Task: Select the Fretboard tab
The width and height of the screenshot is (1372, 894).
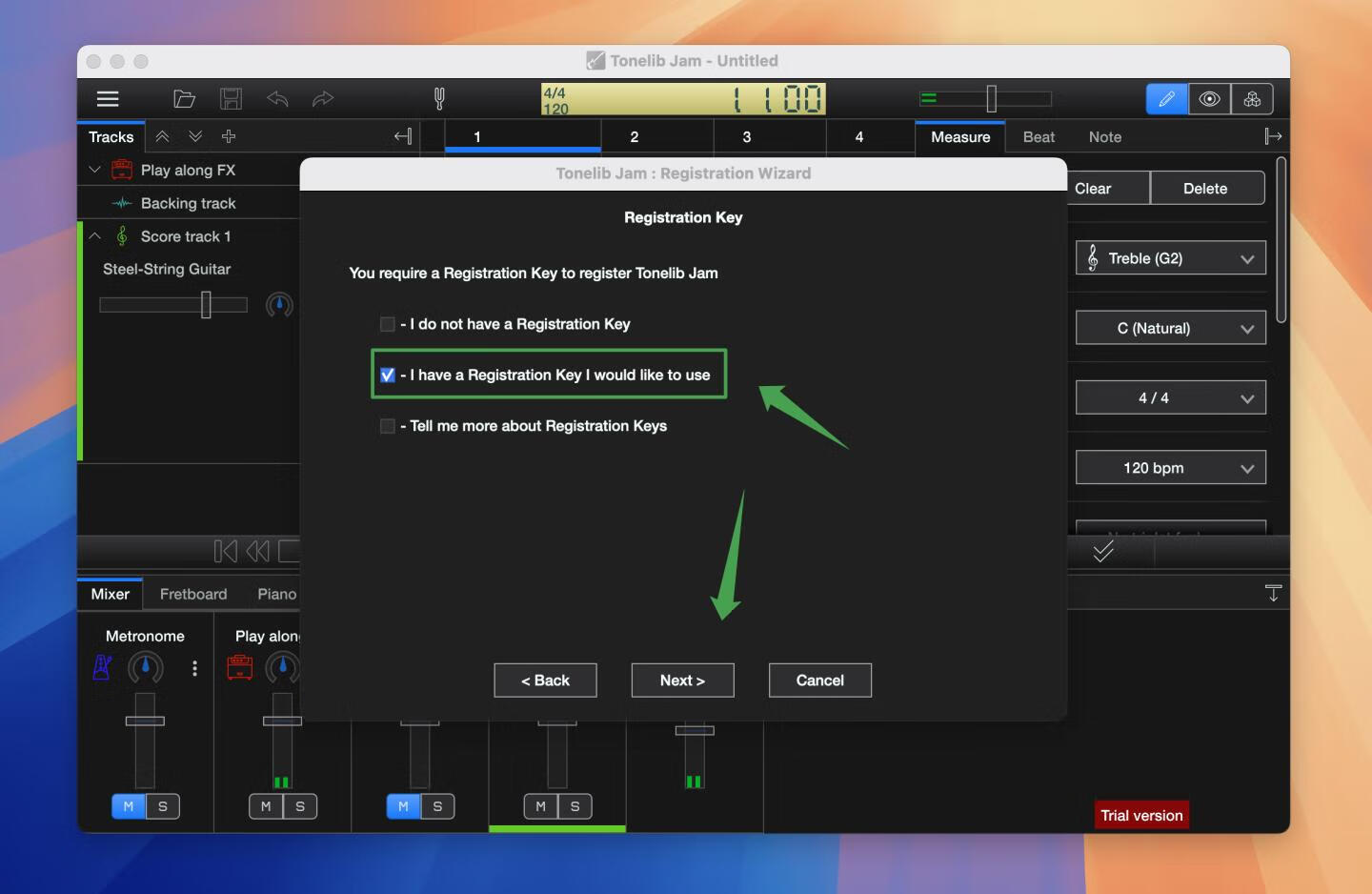Action: click(x=193, y=594)
